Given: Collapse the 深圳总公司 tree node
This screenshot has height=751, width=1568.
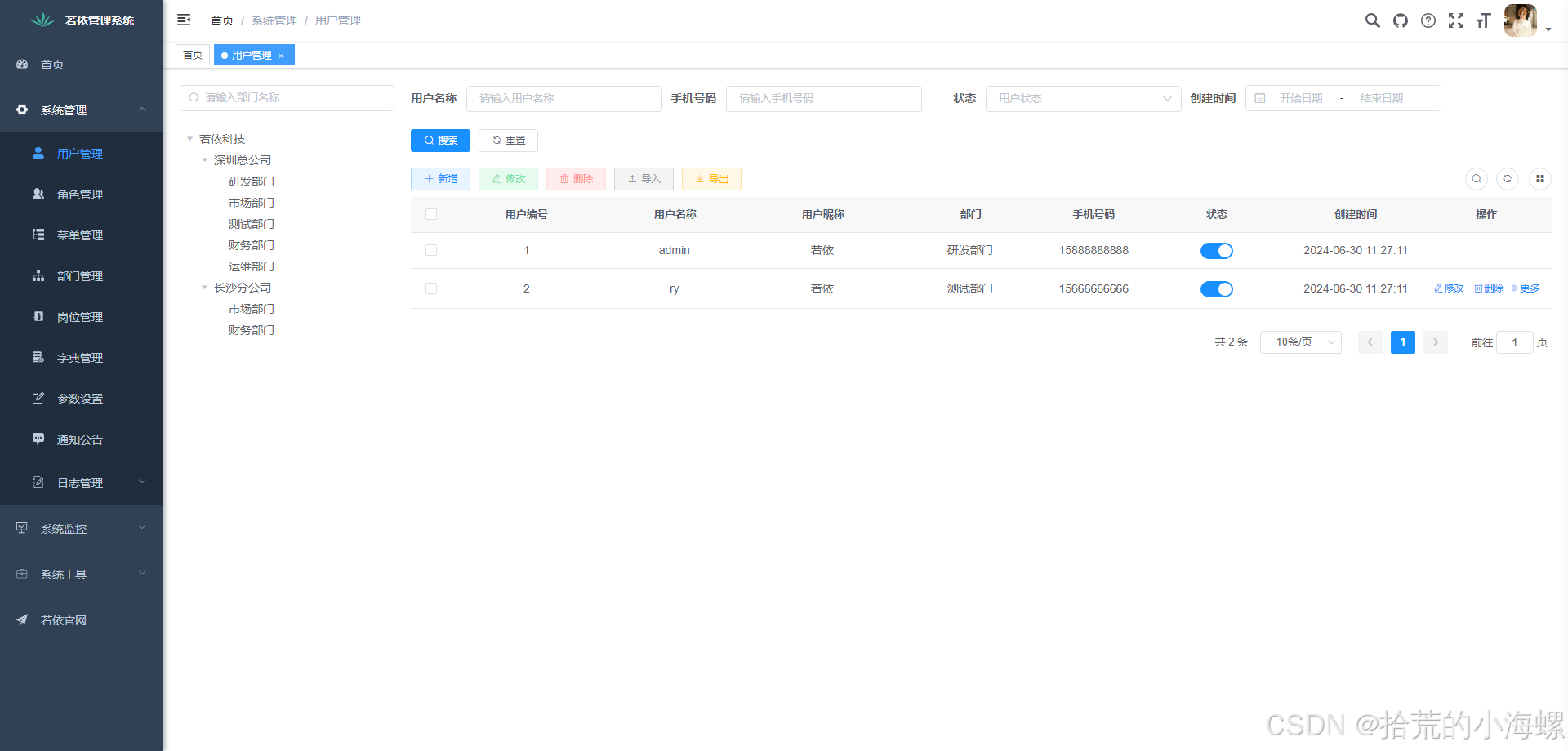Looking at the screenshot, I should (205, 159).
